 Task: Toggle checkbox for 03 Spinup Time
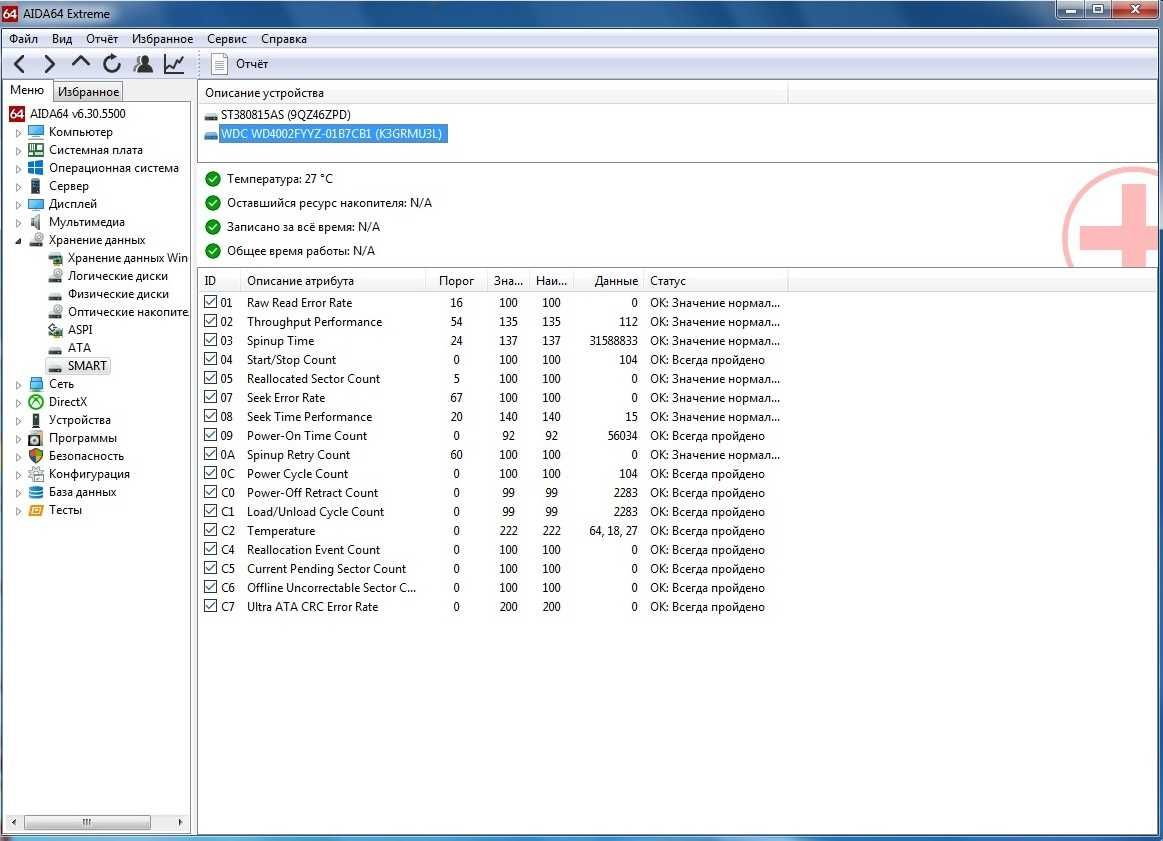(x=211, y=340)
